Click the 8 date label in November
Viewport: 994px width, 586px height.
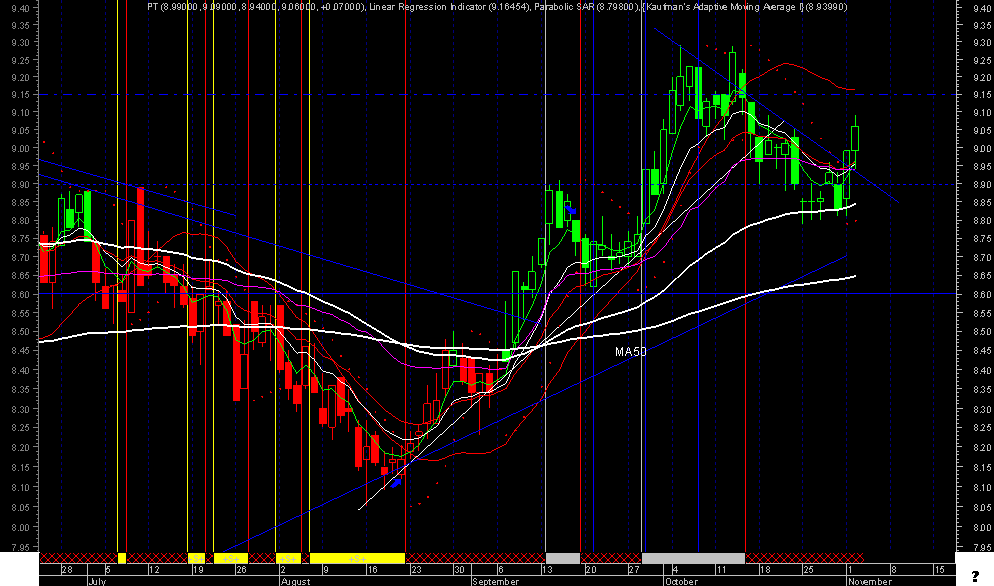(x=894, y=570)
